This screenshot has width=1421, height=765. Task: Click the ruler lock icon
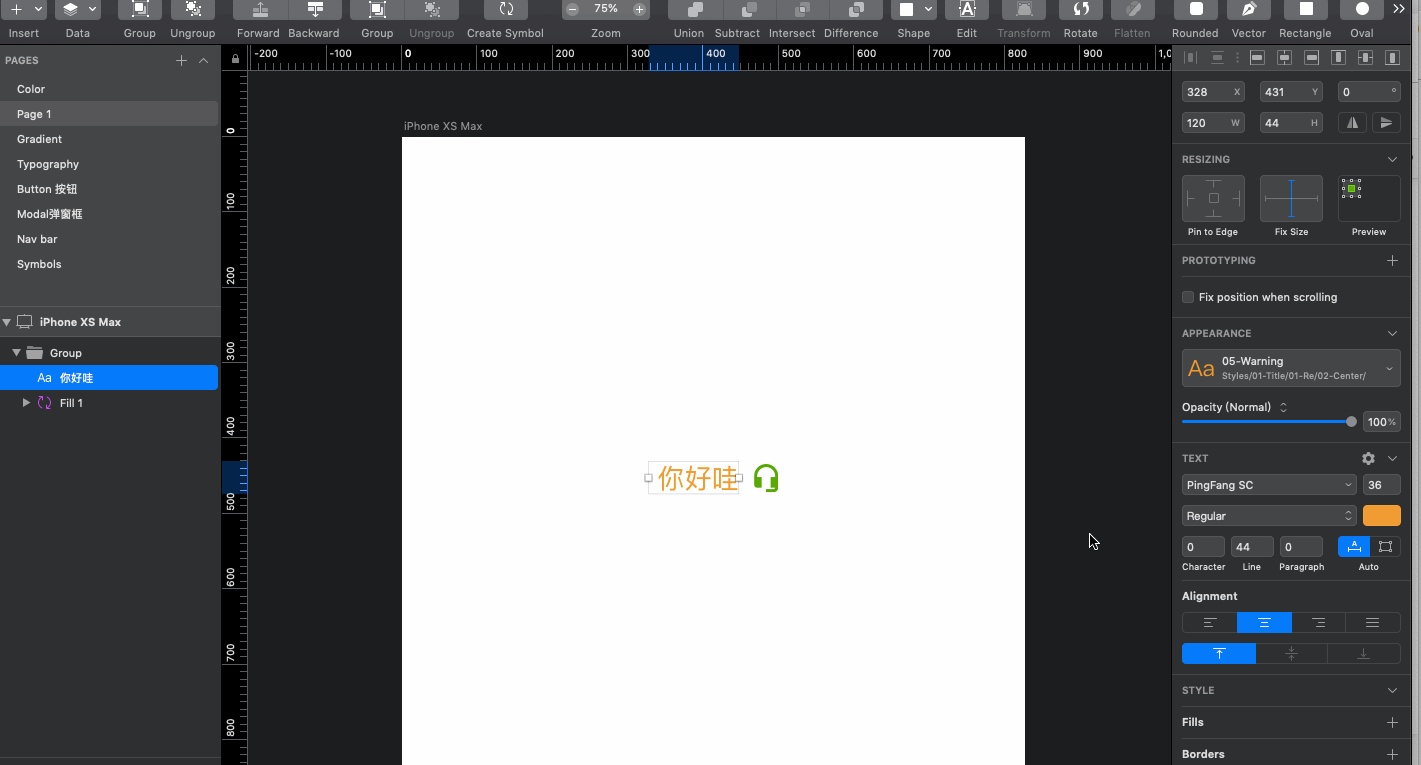[235, 59]
